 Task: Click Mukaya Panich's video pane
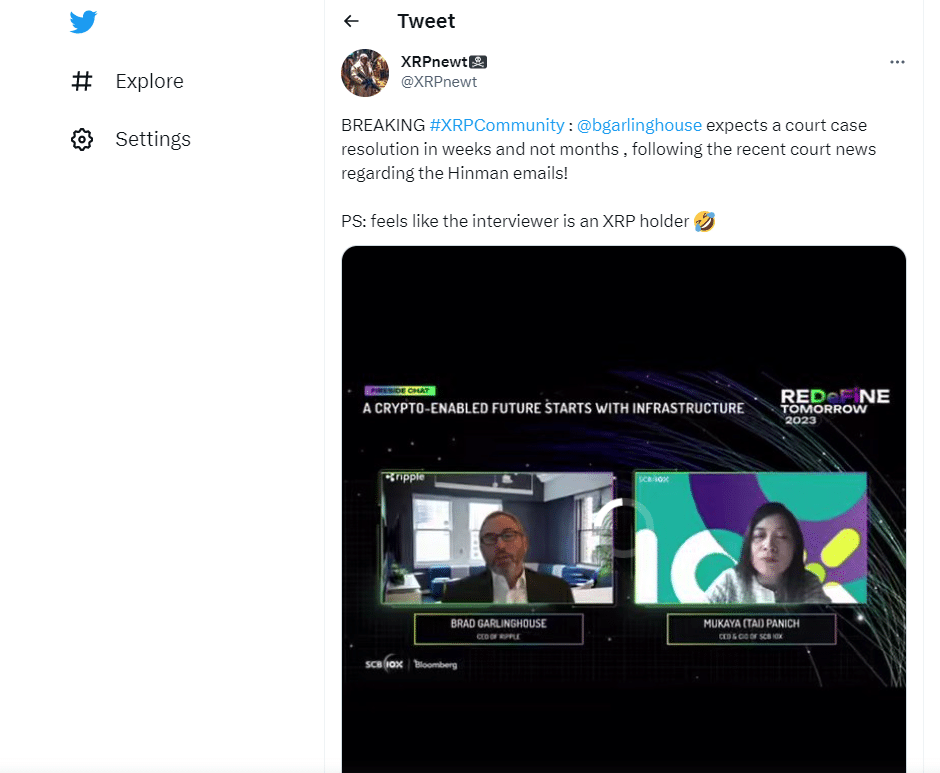pyautogui.click(x=750, y=540)
